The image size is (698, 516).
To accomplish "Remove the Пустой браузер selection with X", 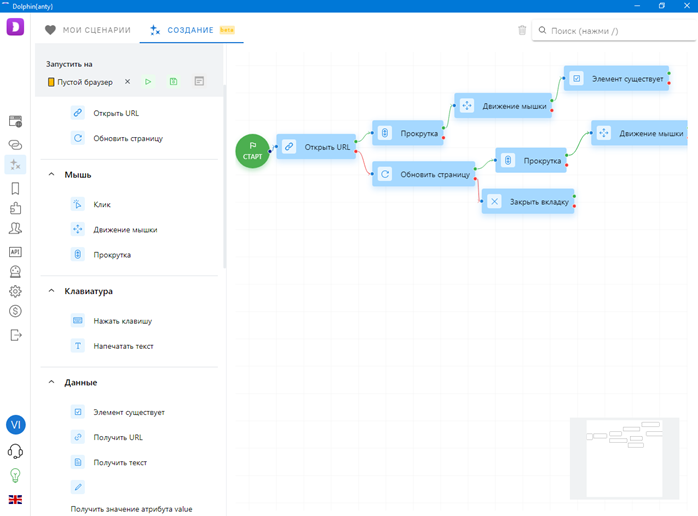I will (126, 82).
